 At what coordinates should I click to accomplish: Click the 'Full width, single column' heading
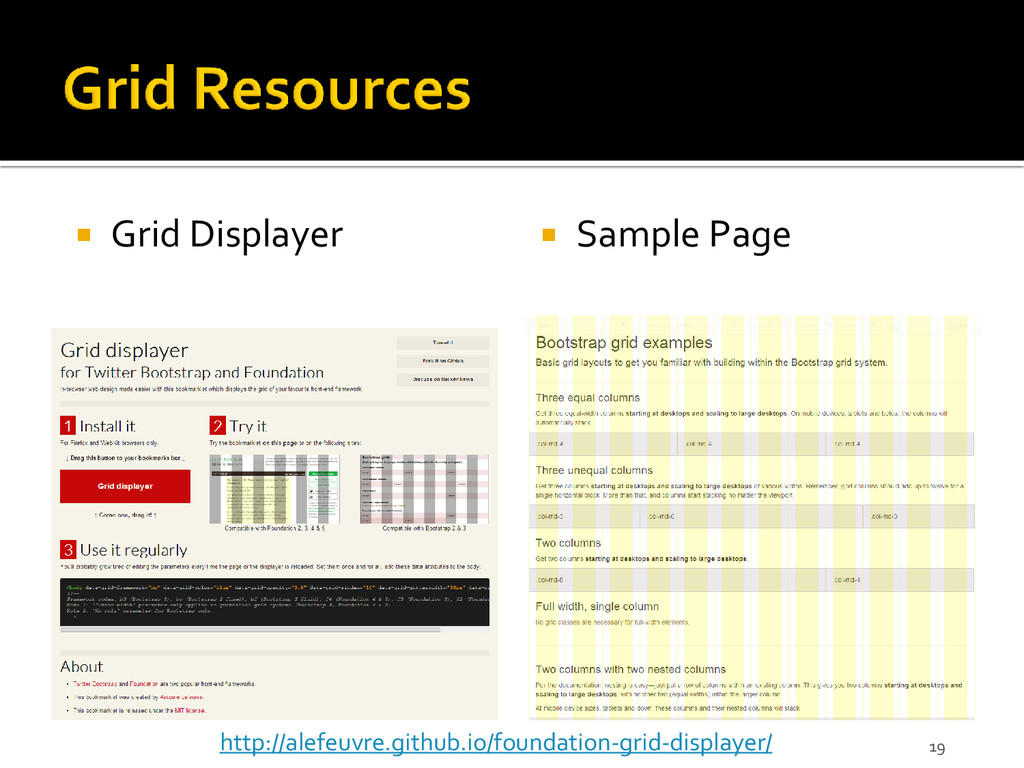coord(597,607)
